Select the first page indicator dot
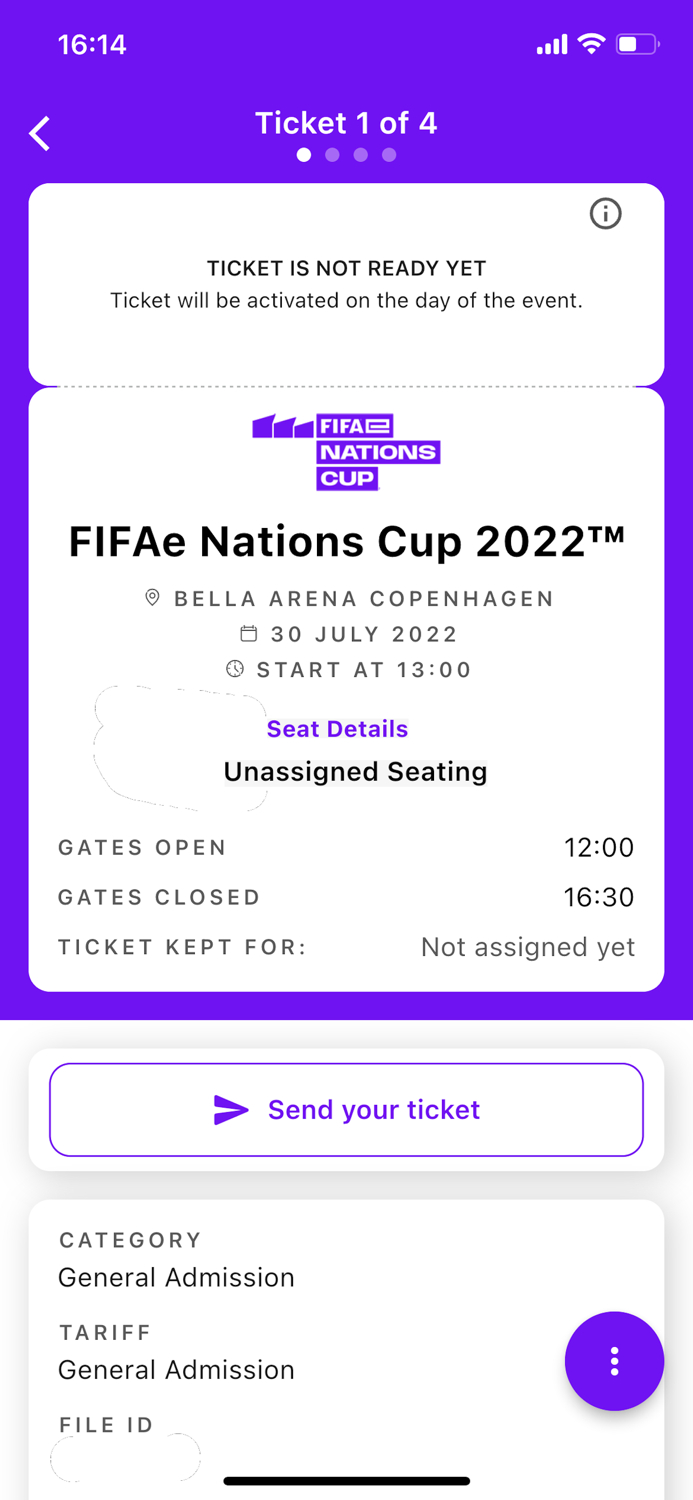The width and height of the screenshot is (693, 1500). click(304, 155)
